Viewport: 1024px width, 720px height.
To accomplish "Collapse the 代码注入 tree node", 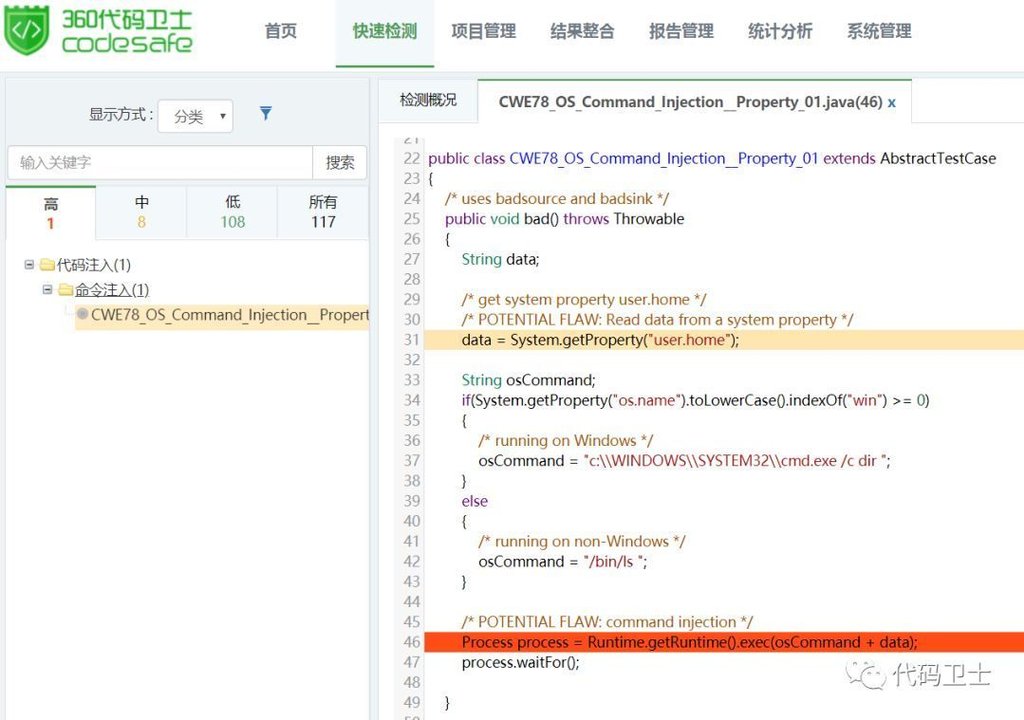I will click(x=29, y=265).
